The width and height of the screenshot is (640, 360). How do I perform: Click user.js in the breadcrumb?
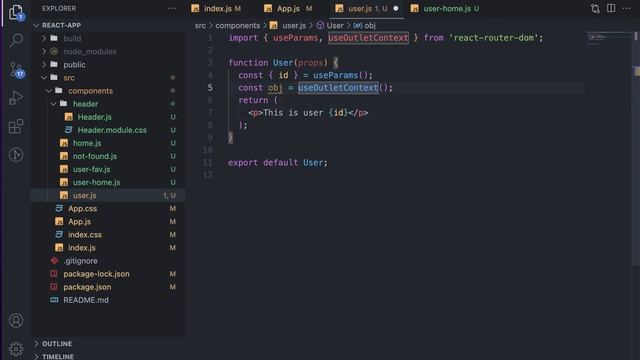tap(294, 25)
